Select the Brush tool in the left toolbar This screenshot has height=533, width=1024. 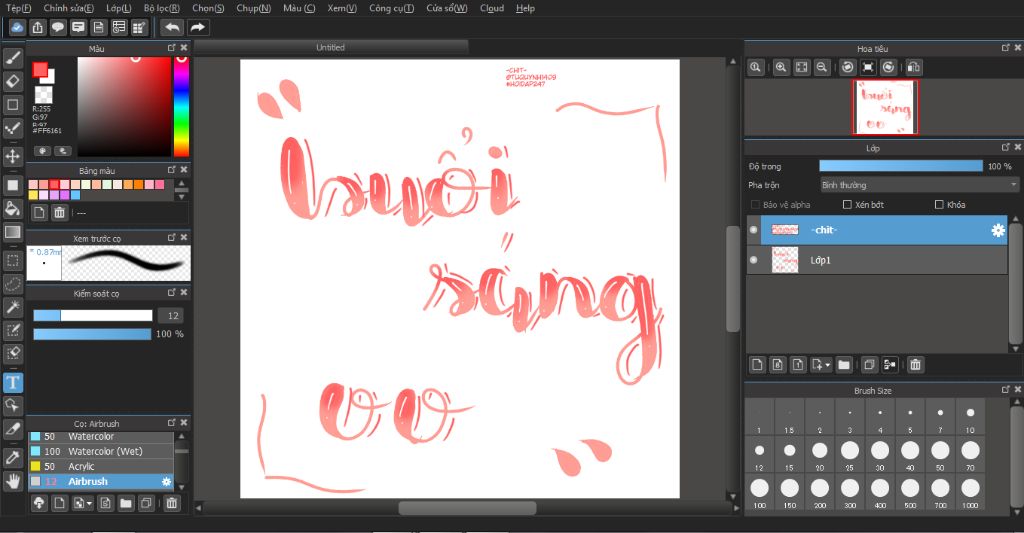pyautogui.click(x=12, y=58)
